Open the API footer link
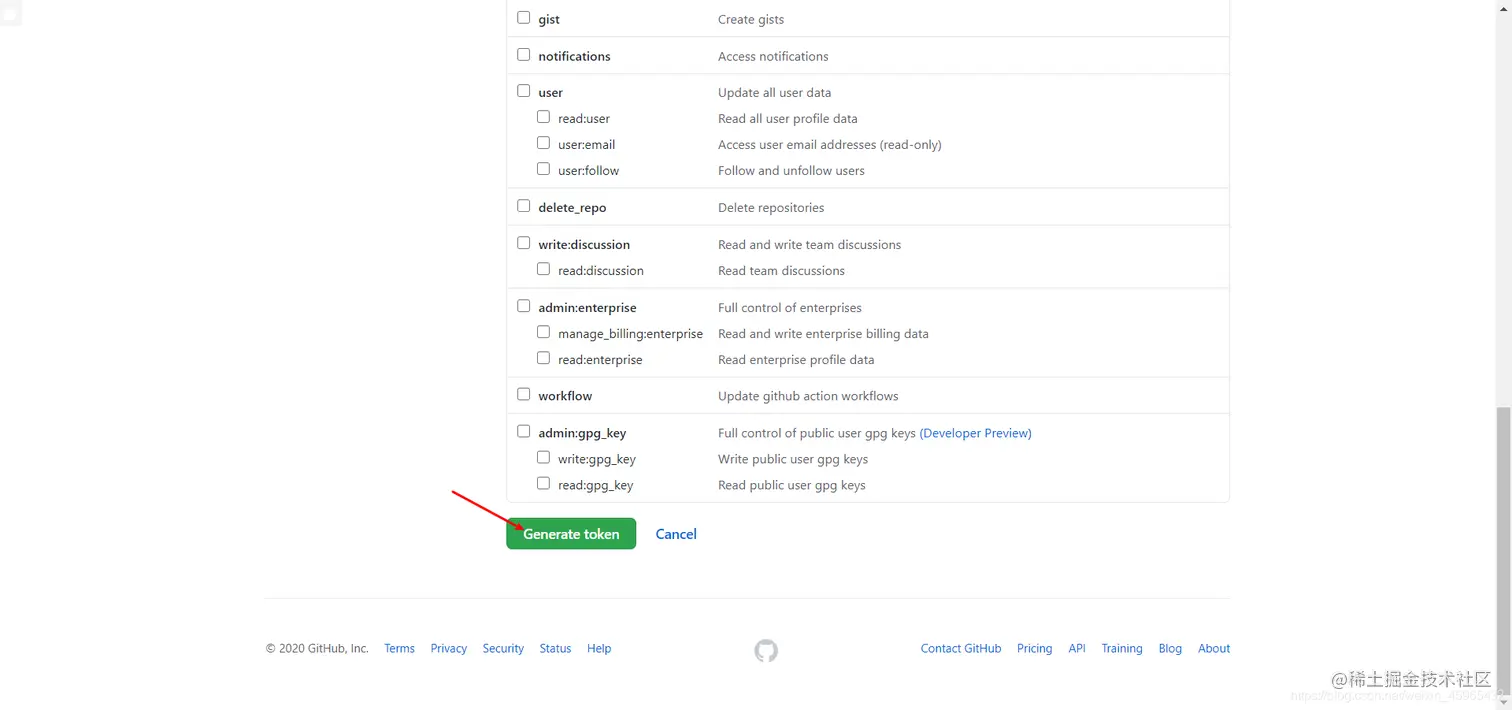 pos(1077,649)
